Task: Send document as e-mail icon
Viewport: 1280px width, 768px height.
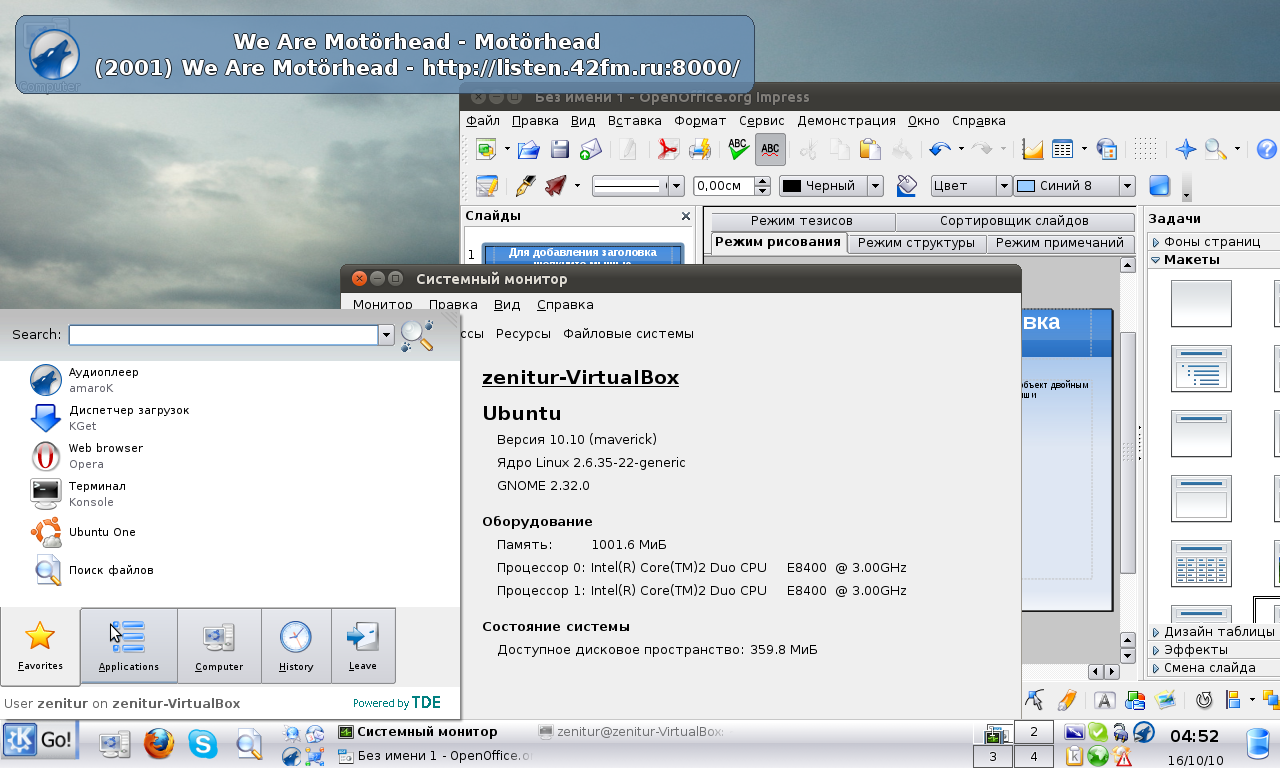Action: coord(590,150)
